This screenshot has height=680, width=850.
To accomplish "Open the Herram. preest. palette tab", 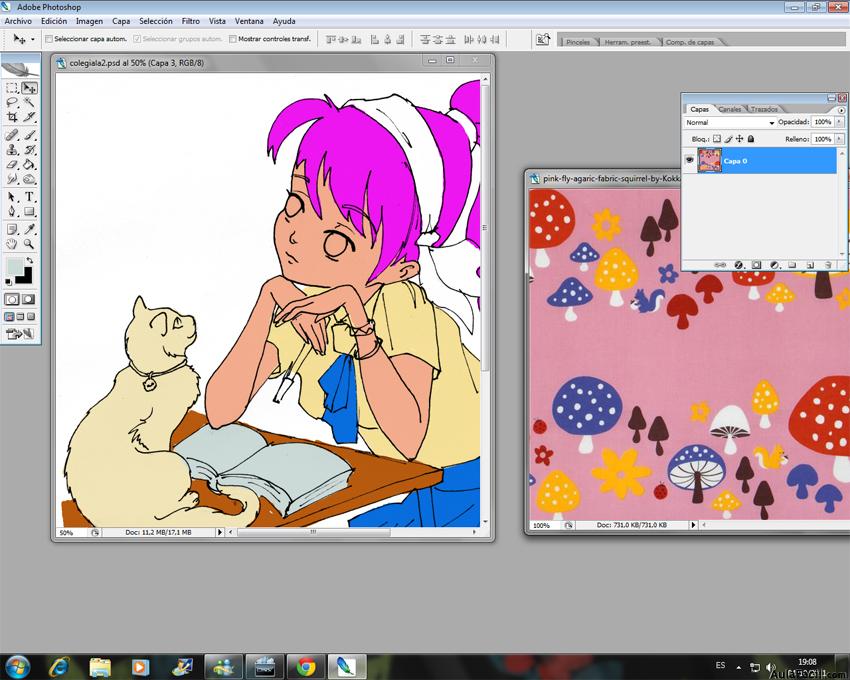I will point(627,42).
